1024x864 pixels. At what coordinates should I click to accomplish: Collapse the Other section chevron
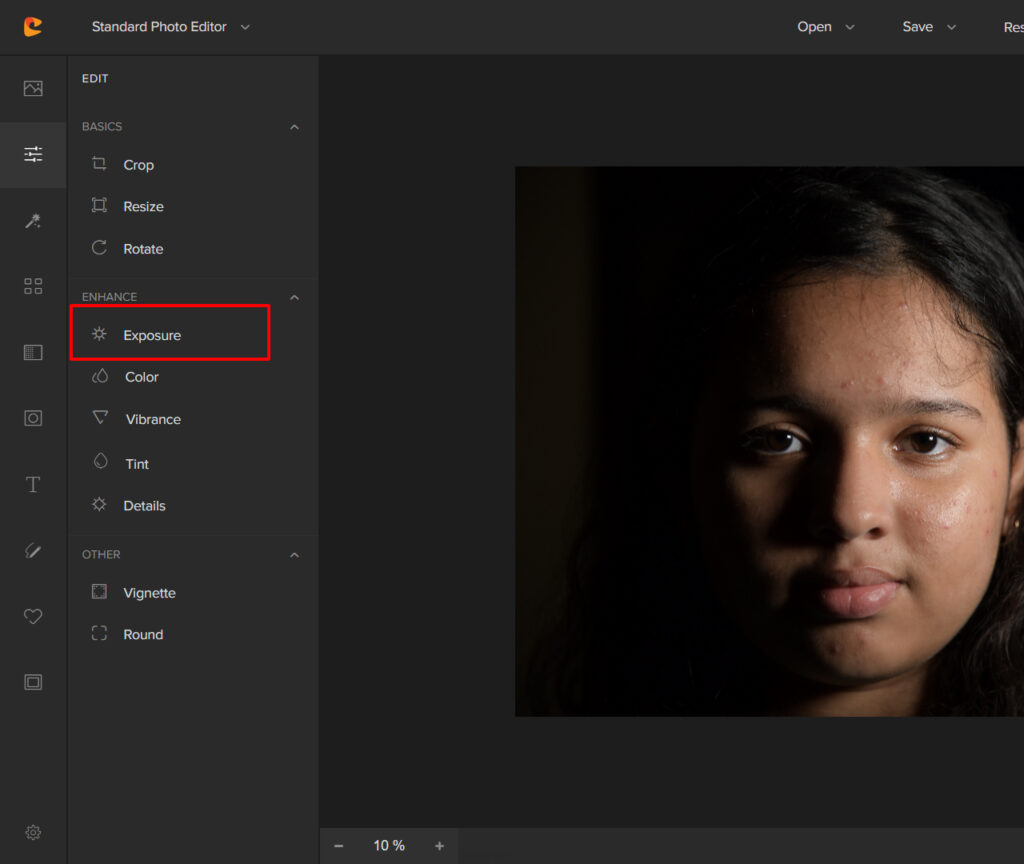295,555
